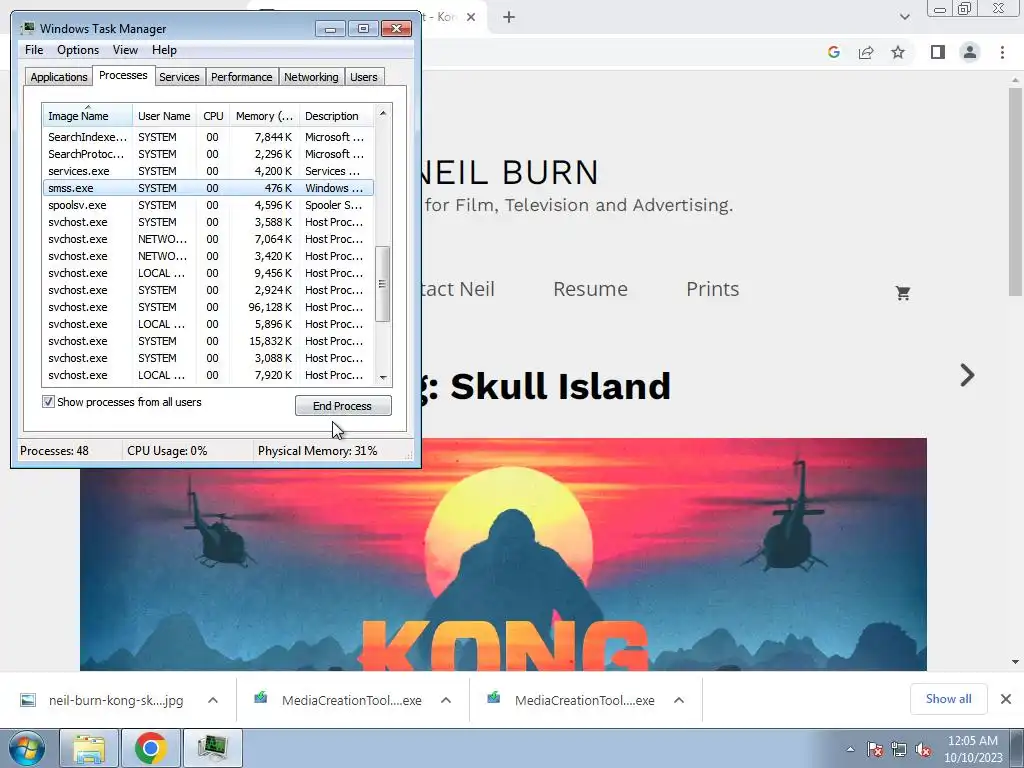Open the Options menu in Task Manager

pos(78,50)
